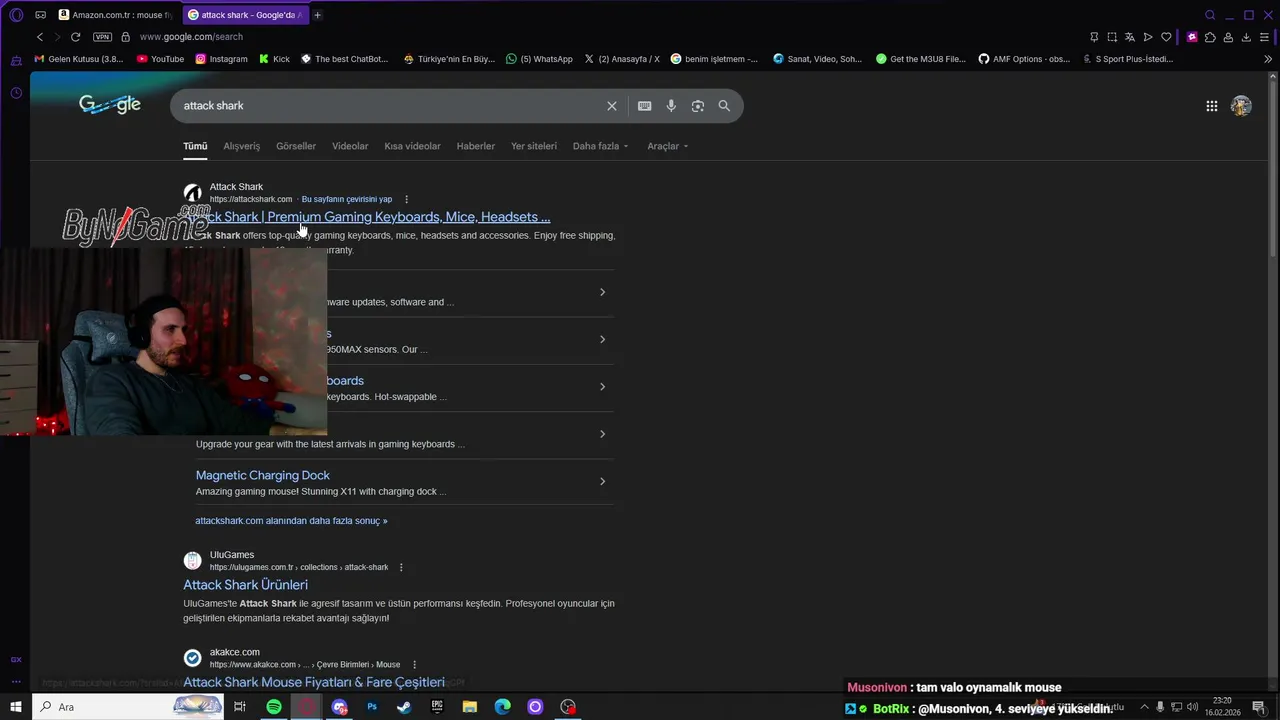Open File Explorer from the taskbar
Screen dimensions: 1280x720
(470, 707)
